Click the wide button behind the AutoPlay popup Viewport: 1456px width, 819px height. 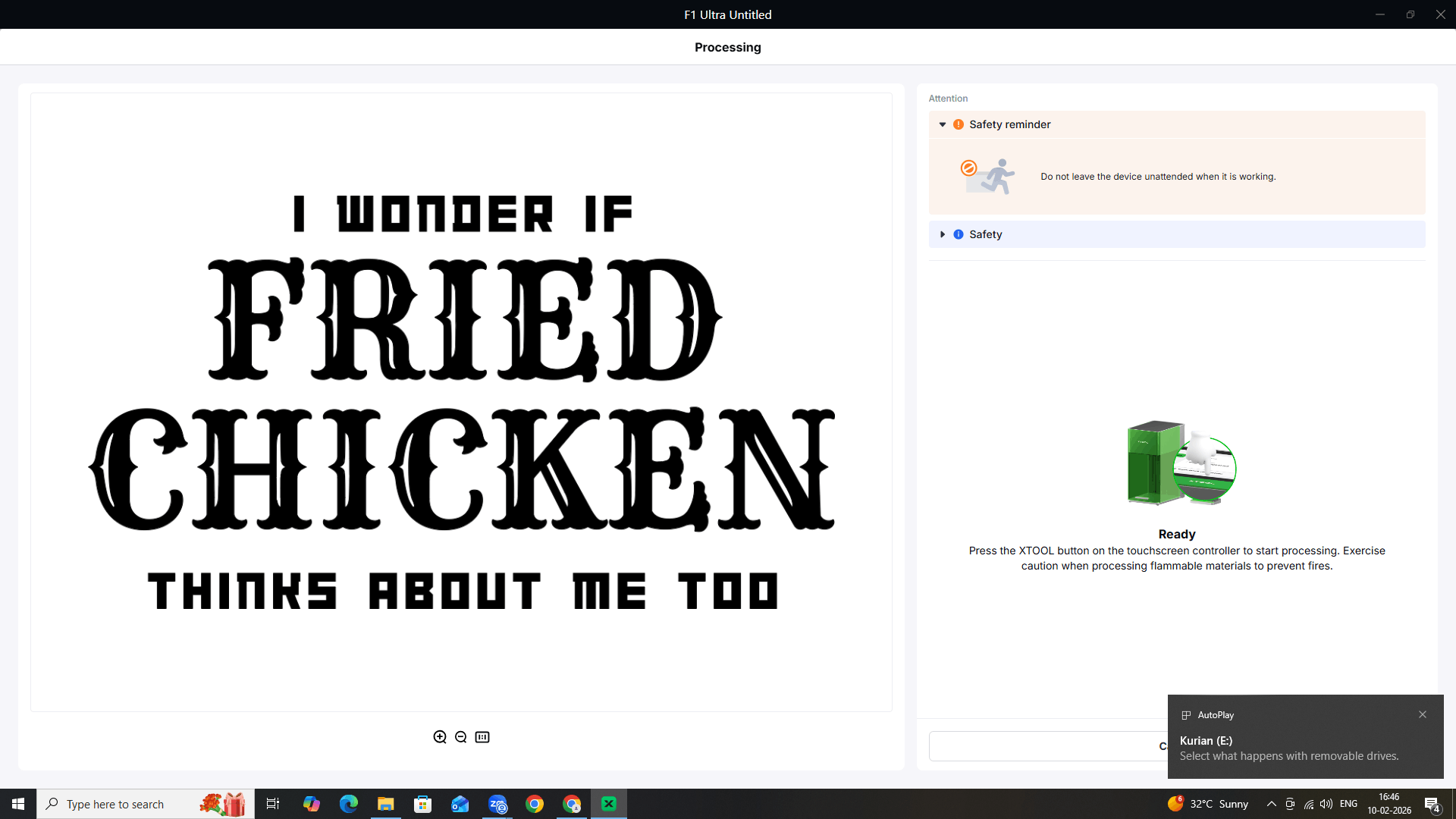1046,746
